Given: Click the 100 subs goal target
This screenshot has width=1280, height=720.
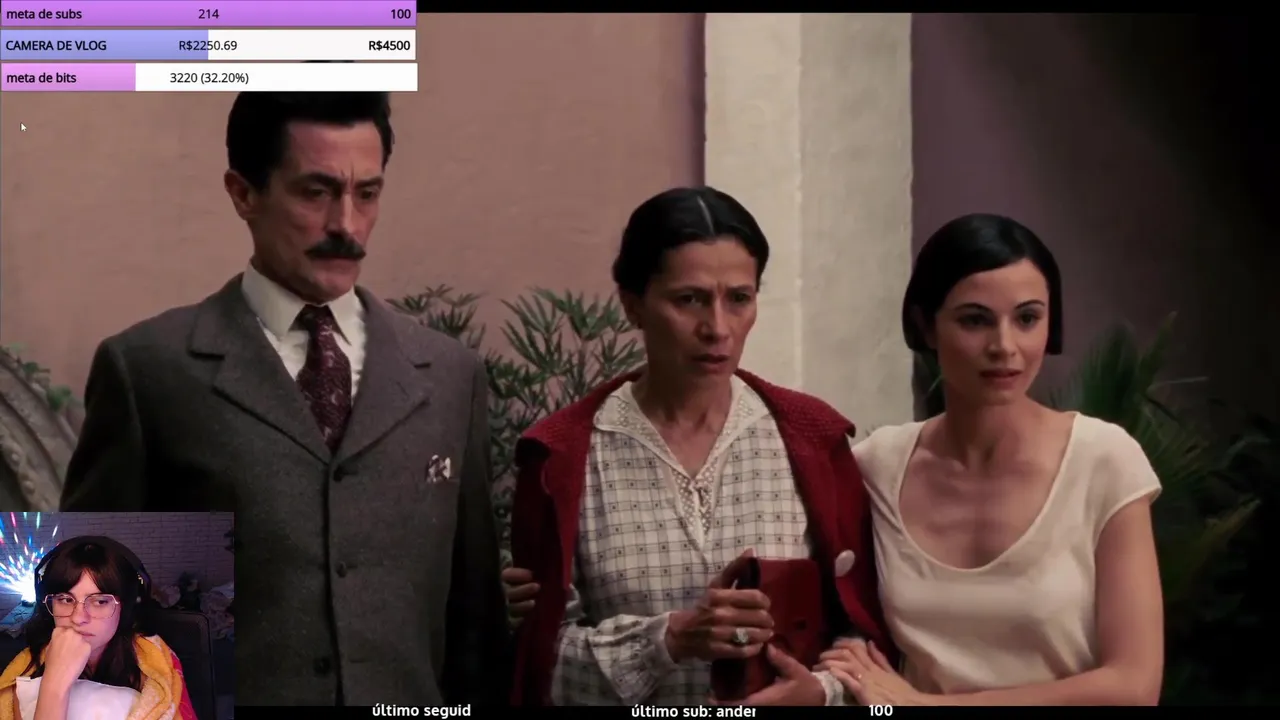Looking at the screenshot, I should pos(400,14).
